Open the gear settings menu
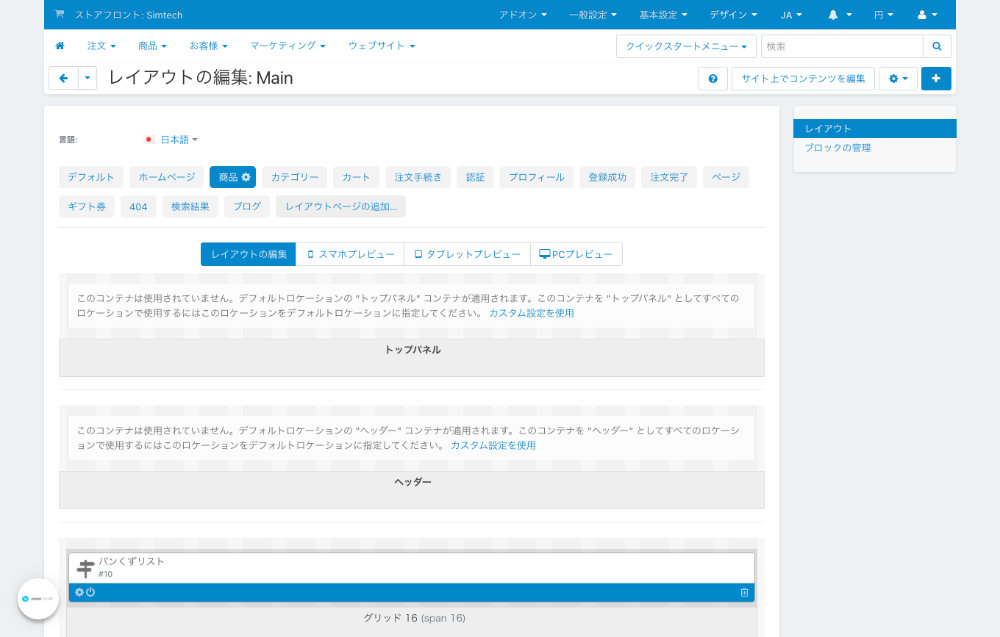This screenshot has height=637, width=1000. click(898, 78)
